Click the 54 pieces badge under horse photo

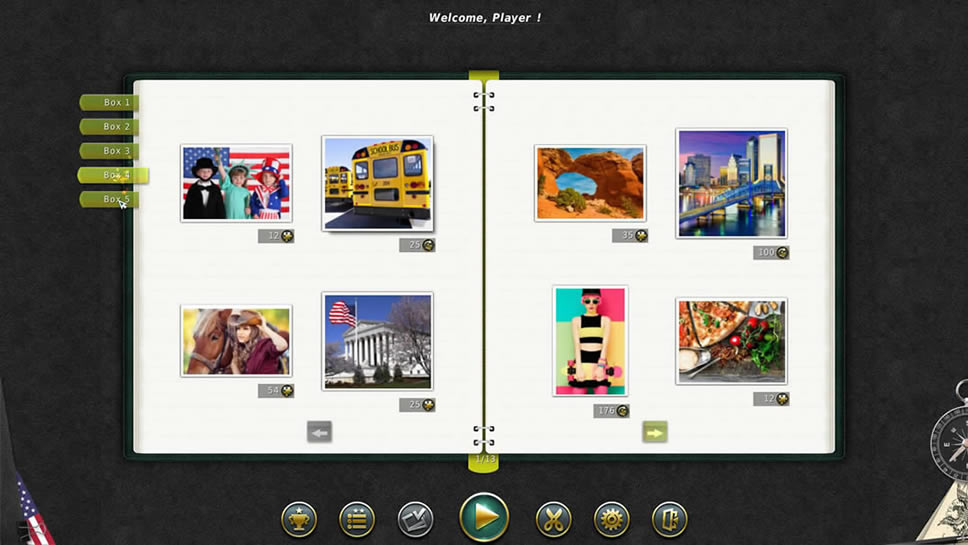(x=276, y=391)
